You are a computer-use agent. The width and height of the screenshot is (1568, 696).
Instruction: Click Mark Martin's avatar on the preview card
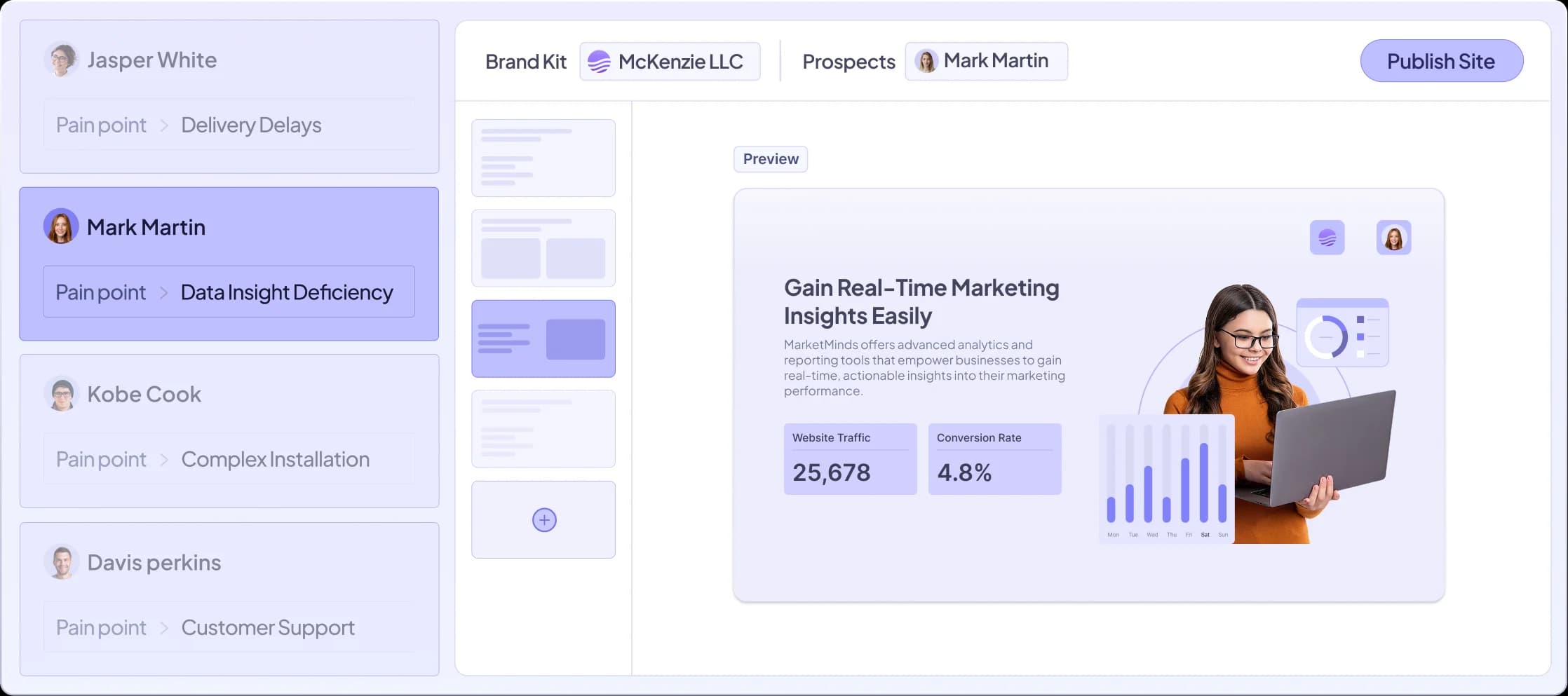coord(1393,238)
